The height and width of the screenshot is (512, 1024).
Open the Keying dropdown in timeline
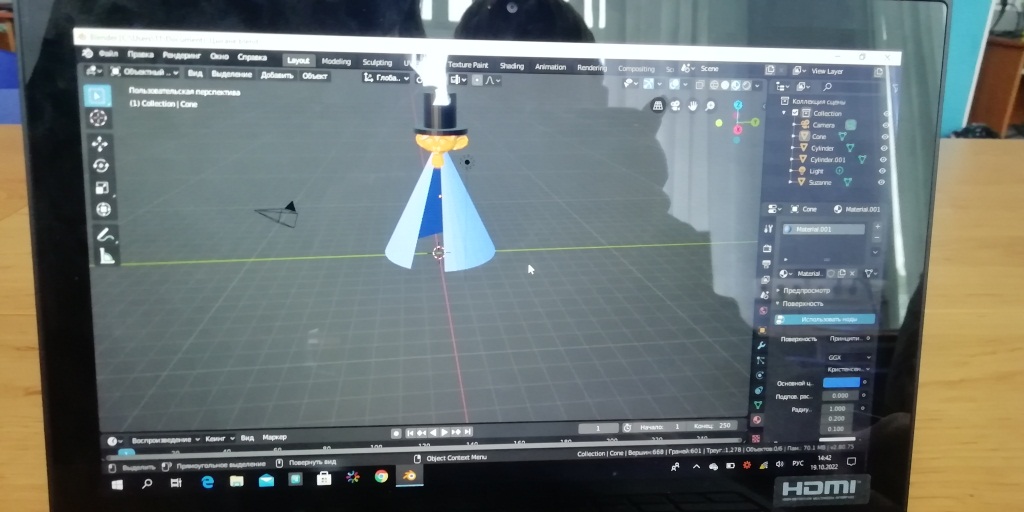219,438
